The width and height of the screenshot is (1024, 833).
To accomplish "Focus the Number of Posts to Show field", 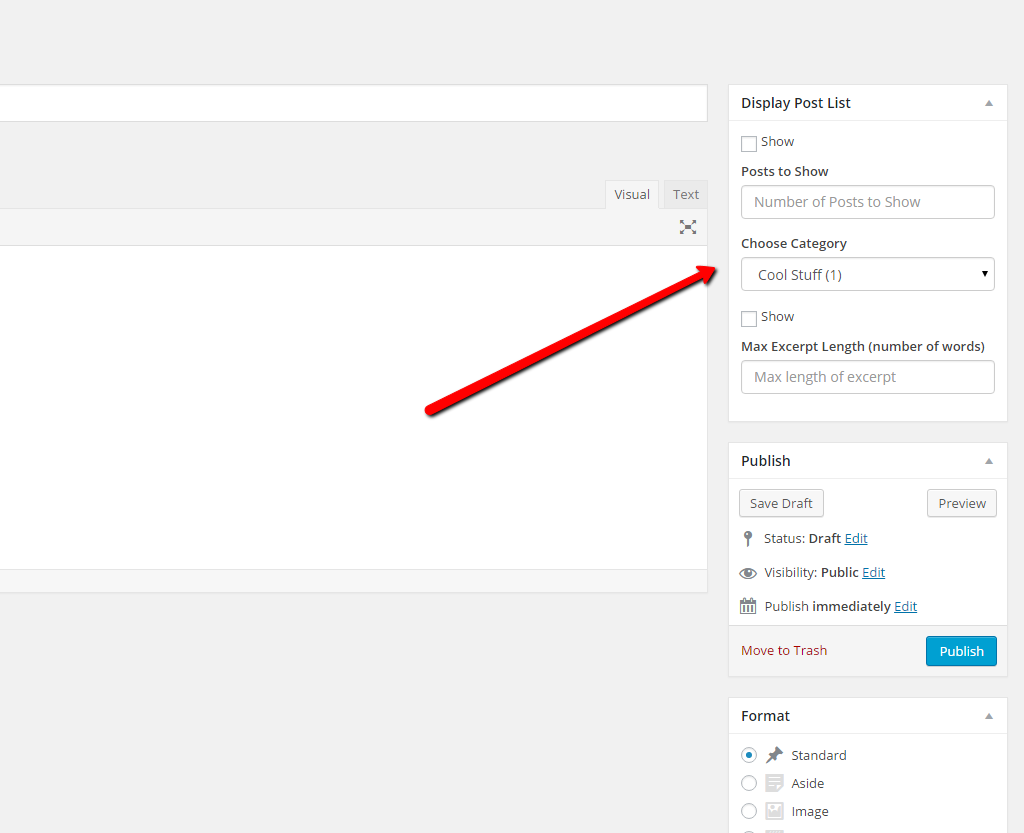I will [x=867, y=202].
